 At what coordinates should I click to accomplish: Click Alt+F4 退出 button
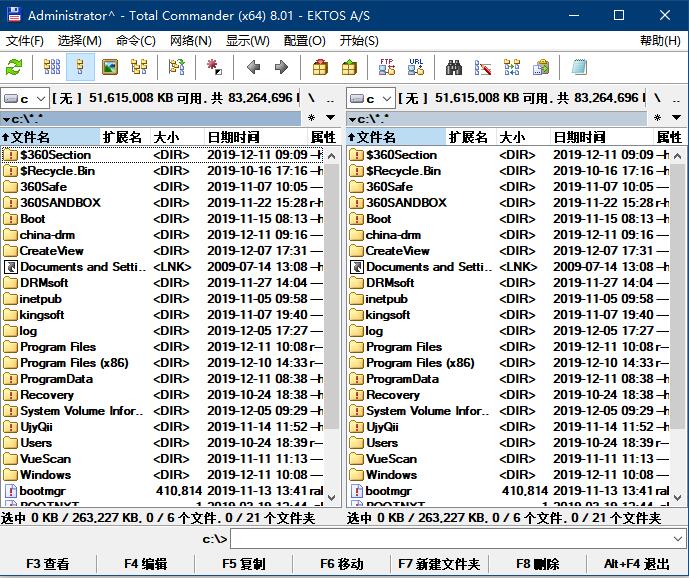pyautogui.click(x=637, y=564)
